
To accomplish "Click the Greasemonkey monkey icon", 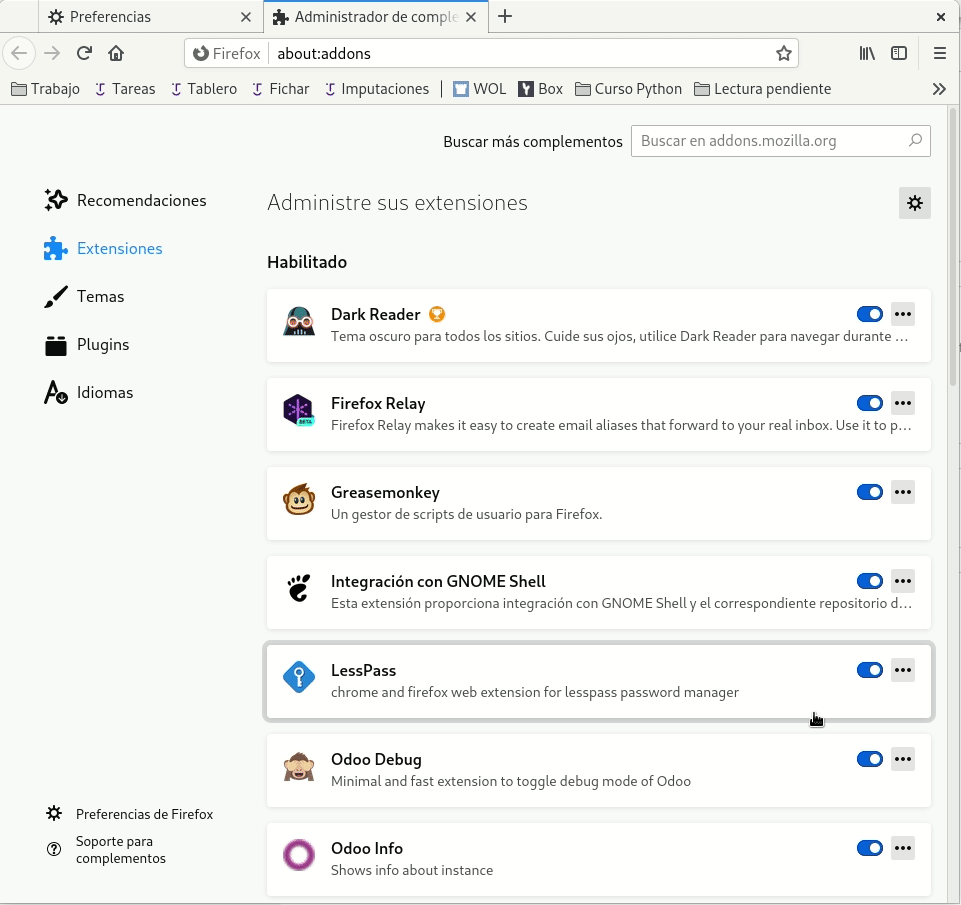I will pyautogui.click(x=298, y=499).
